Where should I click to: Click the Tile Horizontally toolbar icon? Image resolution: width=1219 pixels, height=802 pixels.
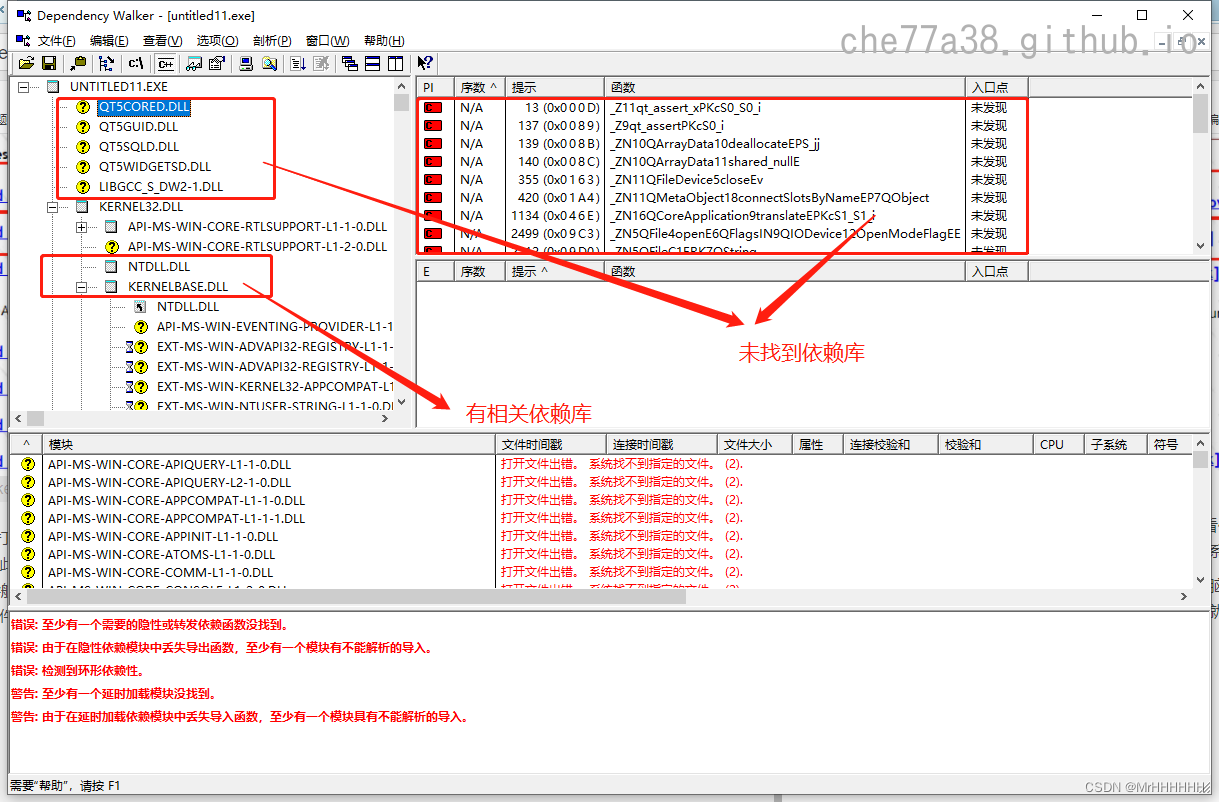point(372,63)
